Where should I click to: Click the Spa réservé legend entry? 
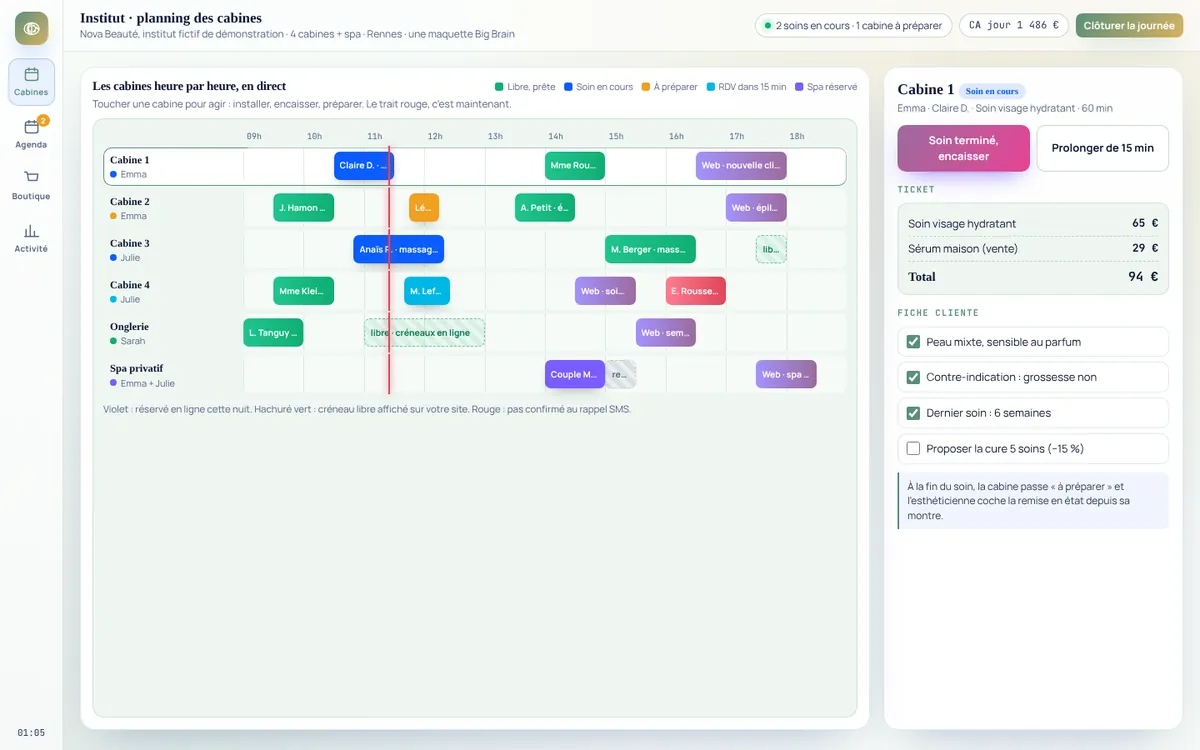pos(826,87)
